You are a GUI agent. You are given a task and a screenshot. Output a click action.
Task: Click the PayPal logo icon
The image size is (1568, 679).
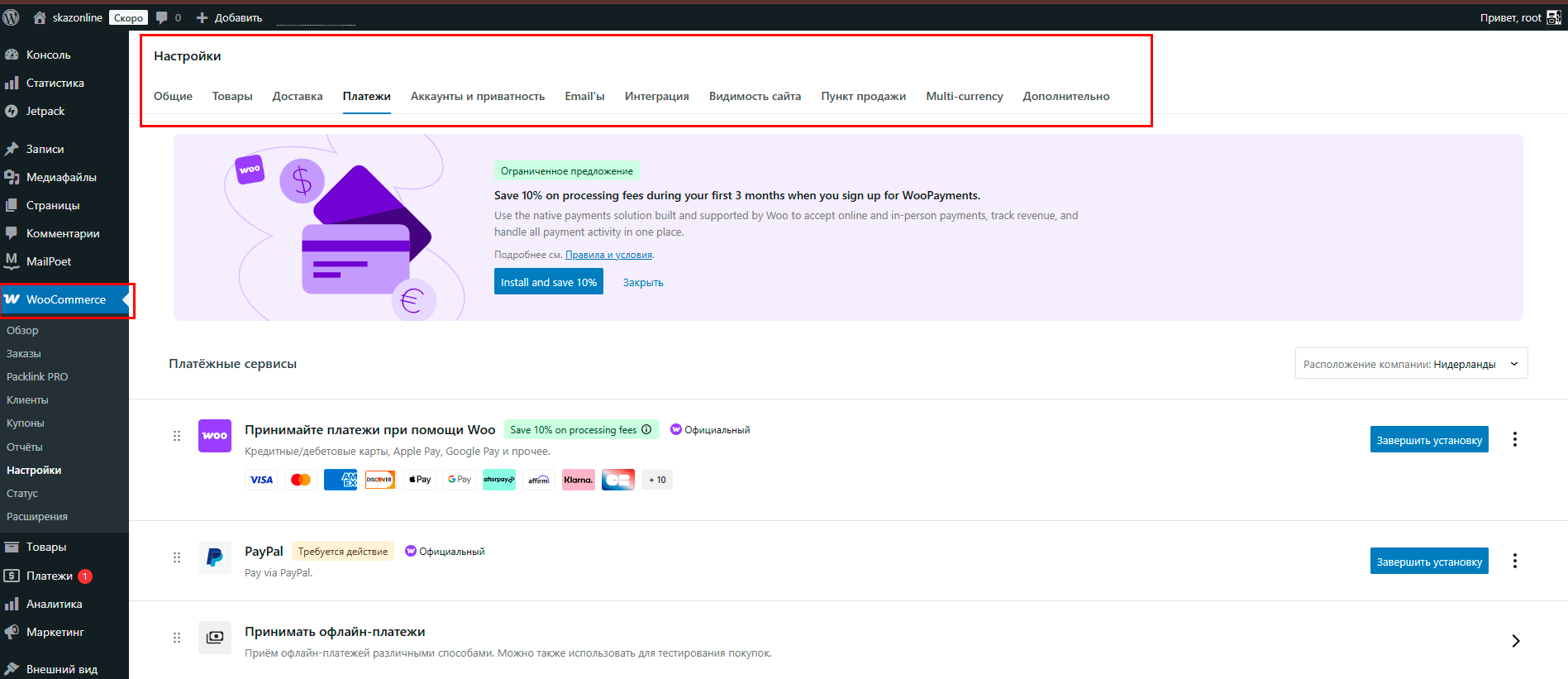point(215,557)
